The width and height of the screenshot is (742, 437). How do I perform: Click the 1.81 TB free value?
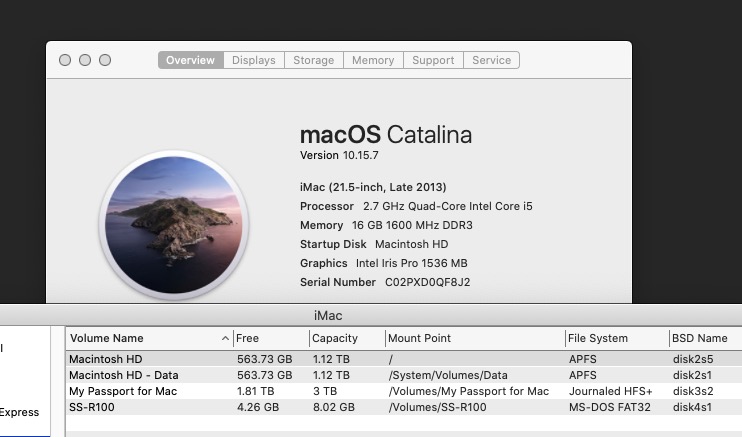(256, 391)
